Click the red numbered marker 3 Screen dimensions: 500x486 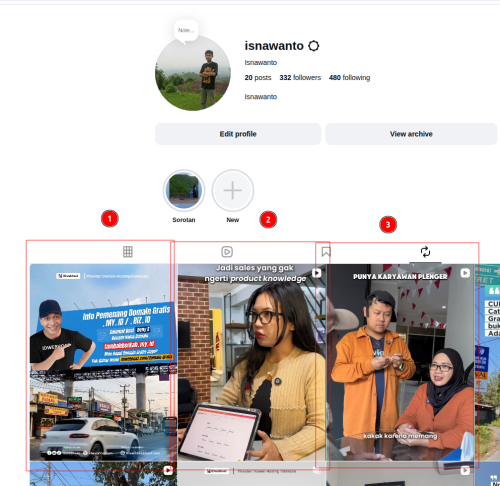(388, 225)
